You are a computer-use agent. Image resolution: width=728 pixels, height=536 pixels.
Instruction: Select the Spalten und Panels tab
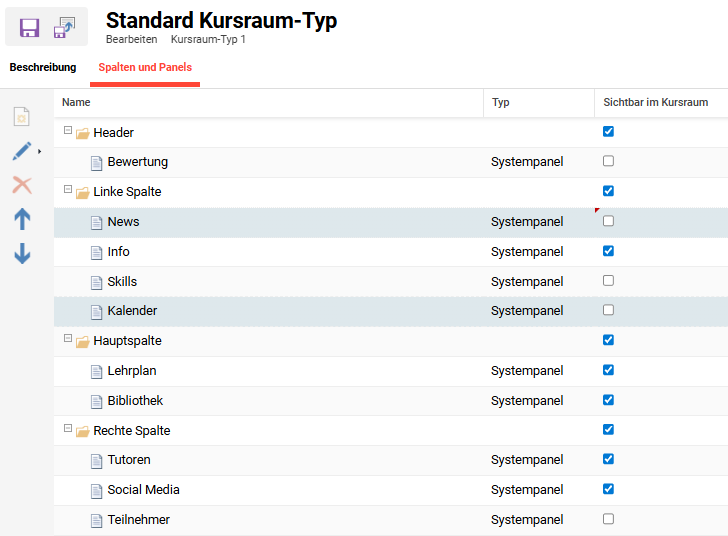[x=145, y=68]
